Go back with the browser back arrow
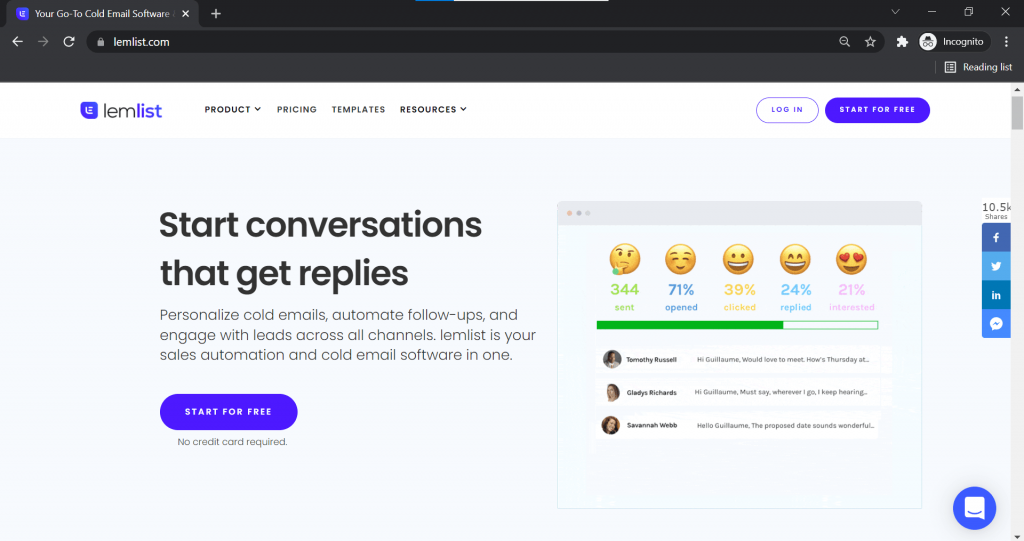The image size is (1024, 541). pyautogui.click(x=18, y=42)
